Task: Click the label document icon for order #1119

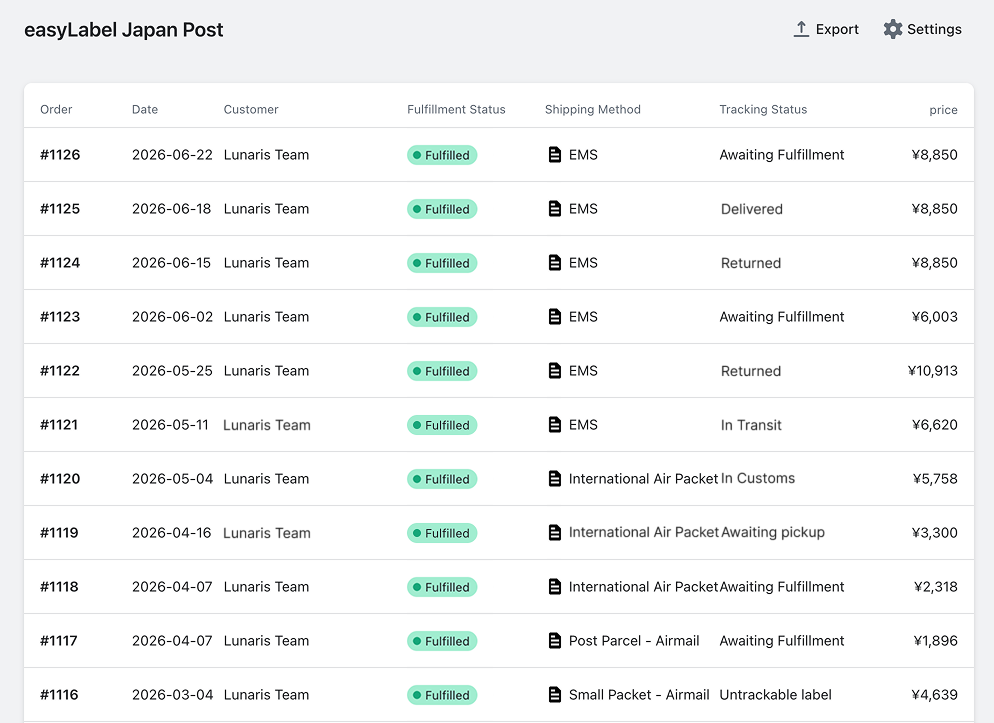Action: [554, 532]
